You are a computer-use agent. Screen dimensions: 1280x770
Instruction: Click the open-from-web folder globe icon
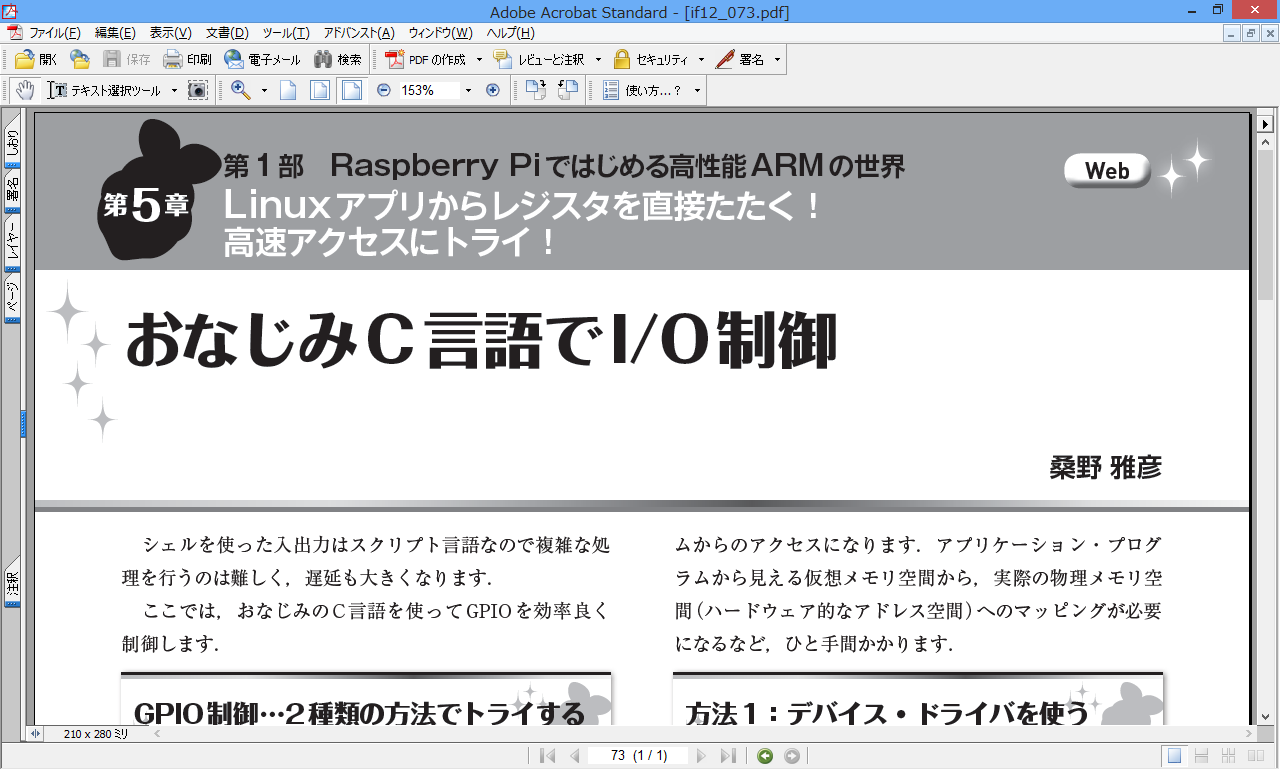point(80,59)
